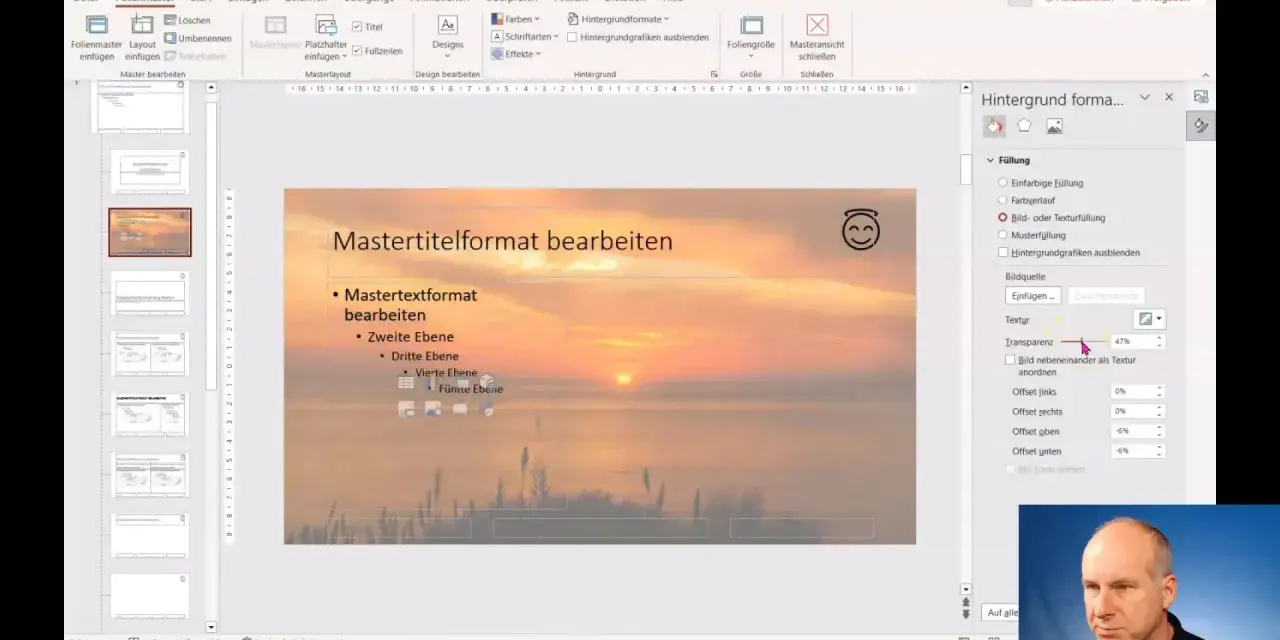Select the layout thumbnail above the sunset one
This screenshot has height=640, width=1280.
150,172
